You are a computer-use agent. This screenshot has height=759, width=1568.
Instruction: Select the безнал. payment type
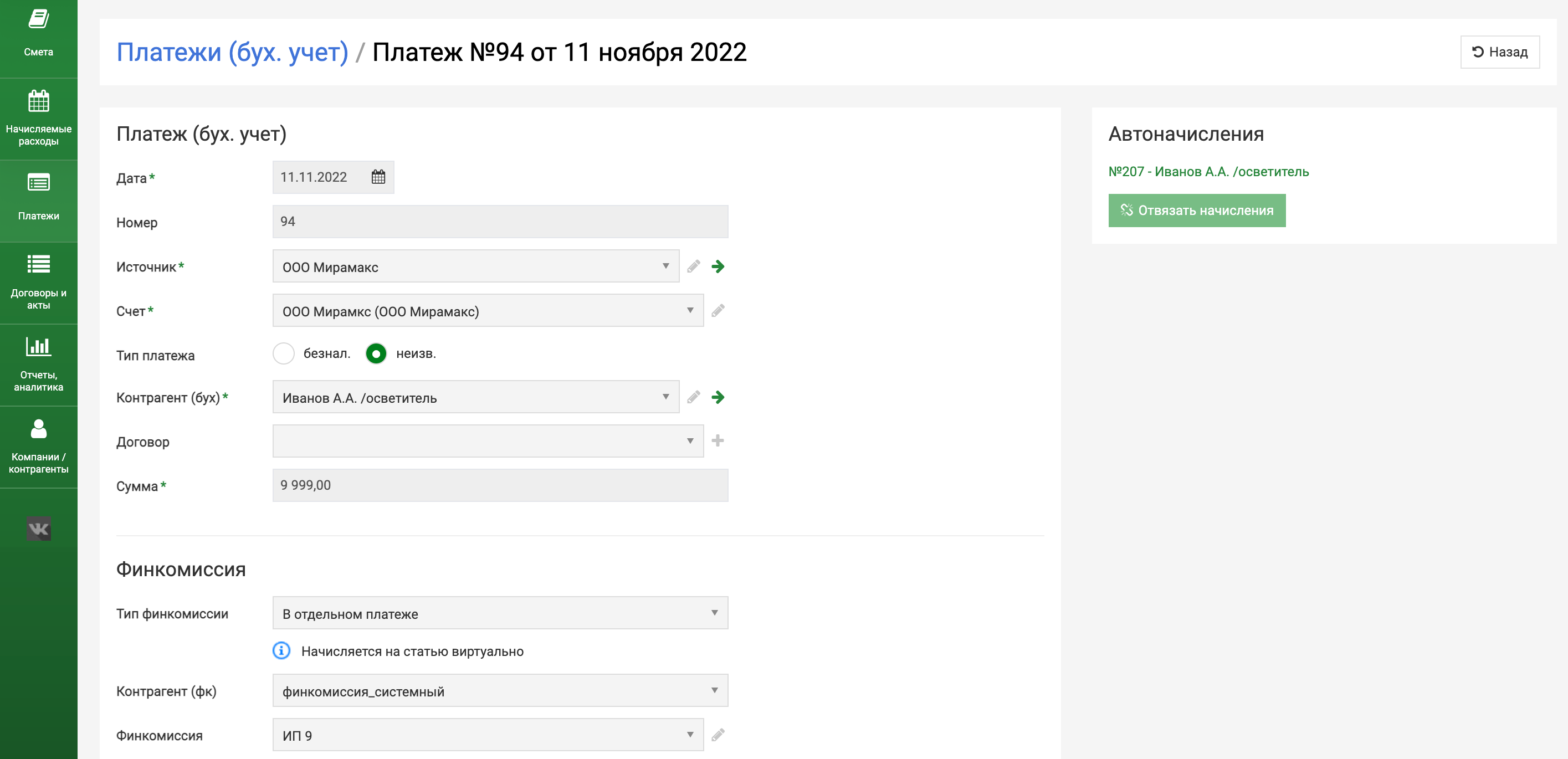click(x=284, y=353)
